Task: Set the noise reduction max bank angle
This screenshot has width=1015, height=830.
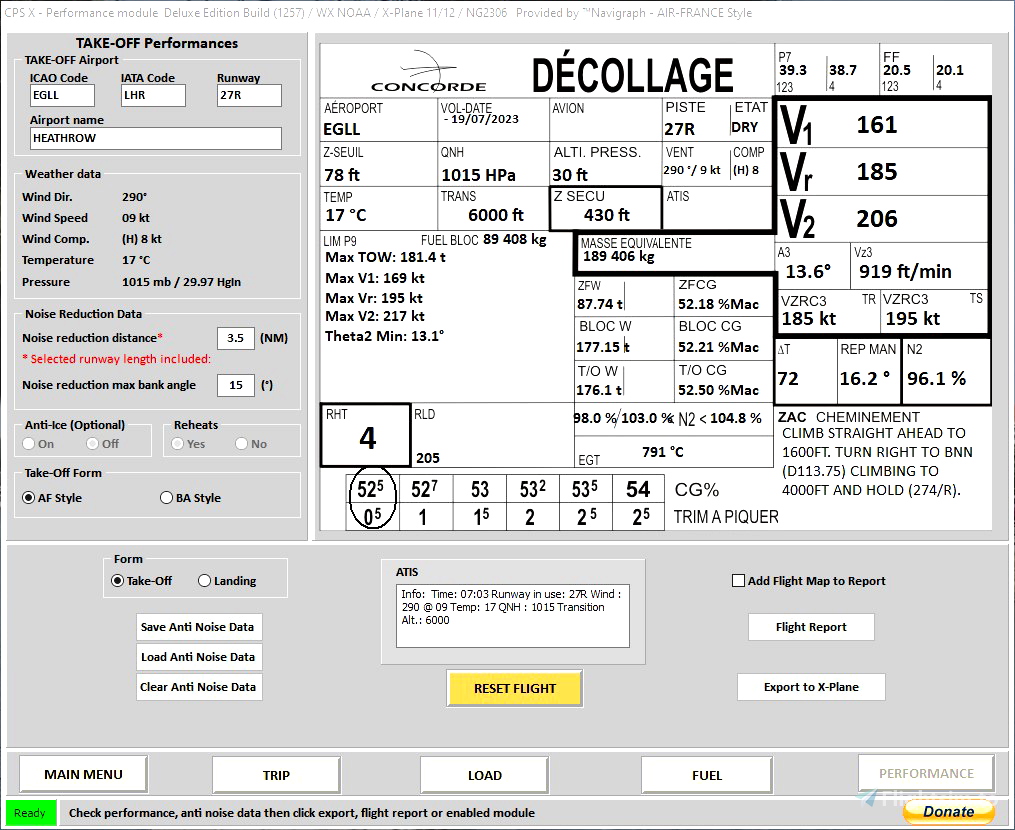Action: [236, 385]
